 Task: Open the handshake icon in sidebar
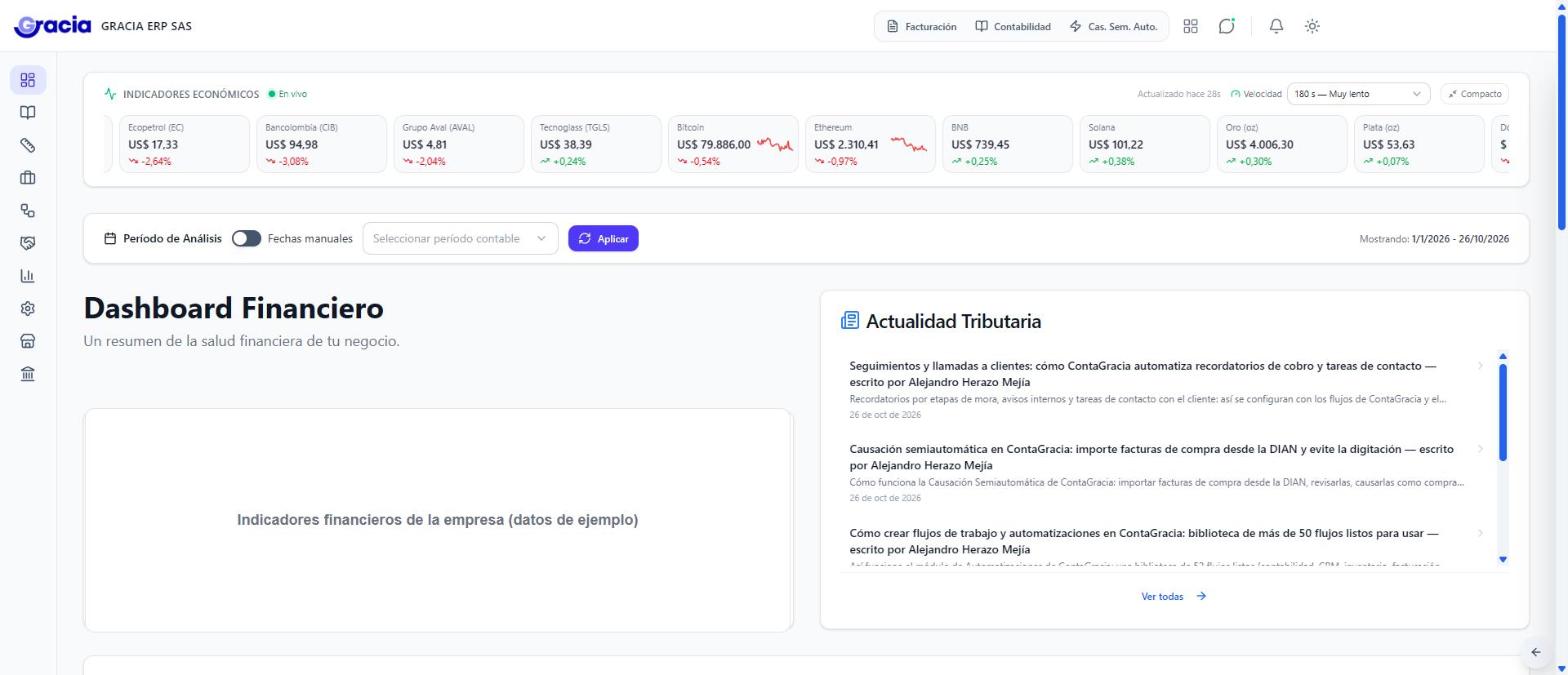tap(28, 243)
